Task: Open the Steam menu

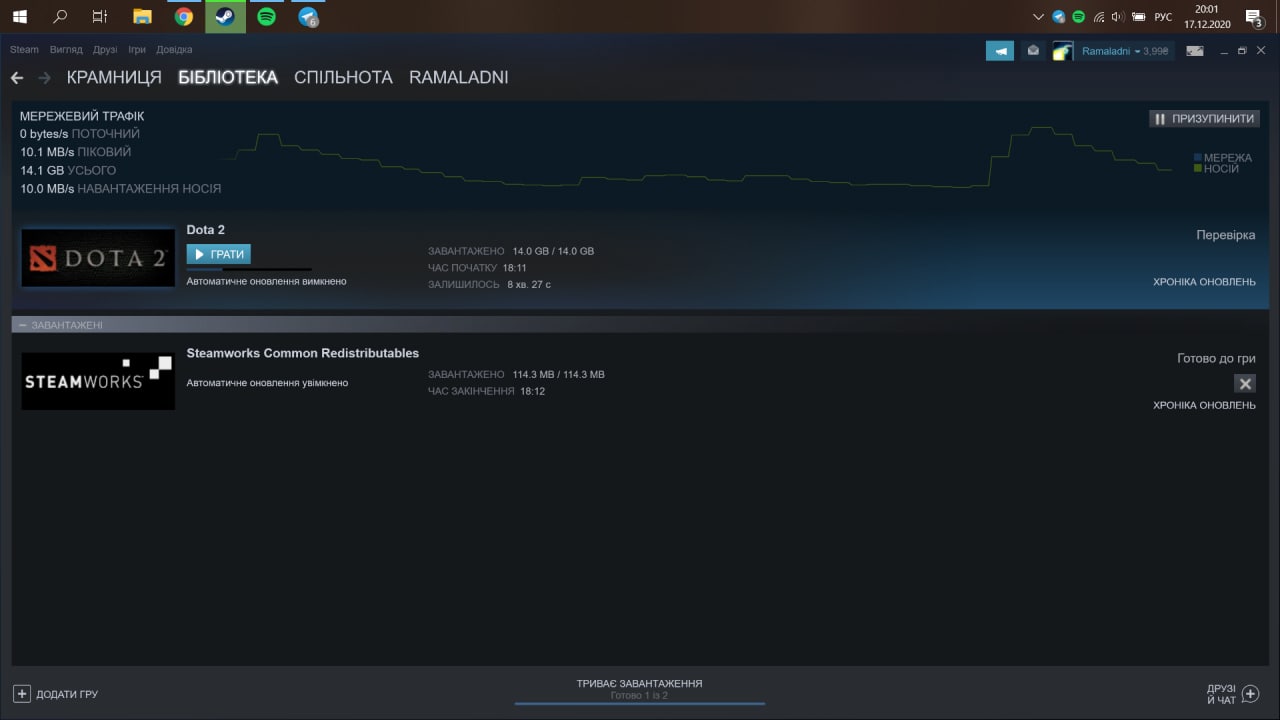Action: (x=24, y=50)
